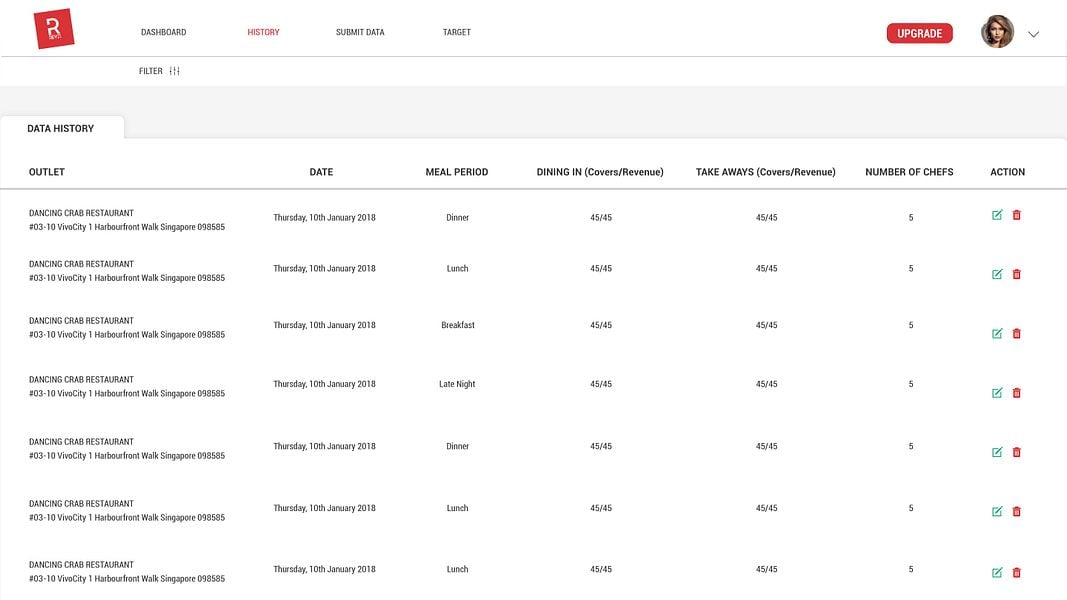Delete the Late Night row entry
Image resolution: width=1067 pixels, height=600 pixels.
click(1017, 393)
